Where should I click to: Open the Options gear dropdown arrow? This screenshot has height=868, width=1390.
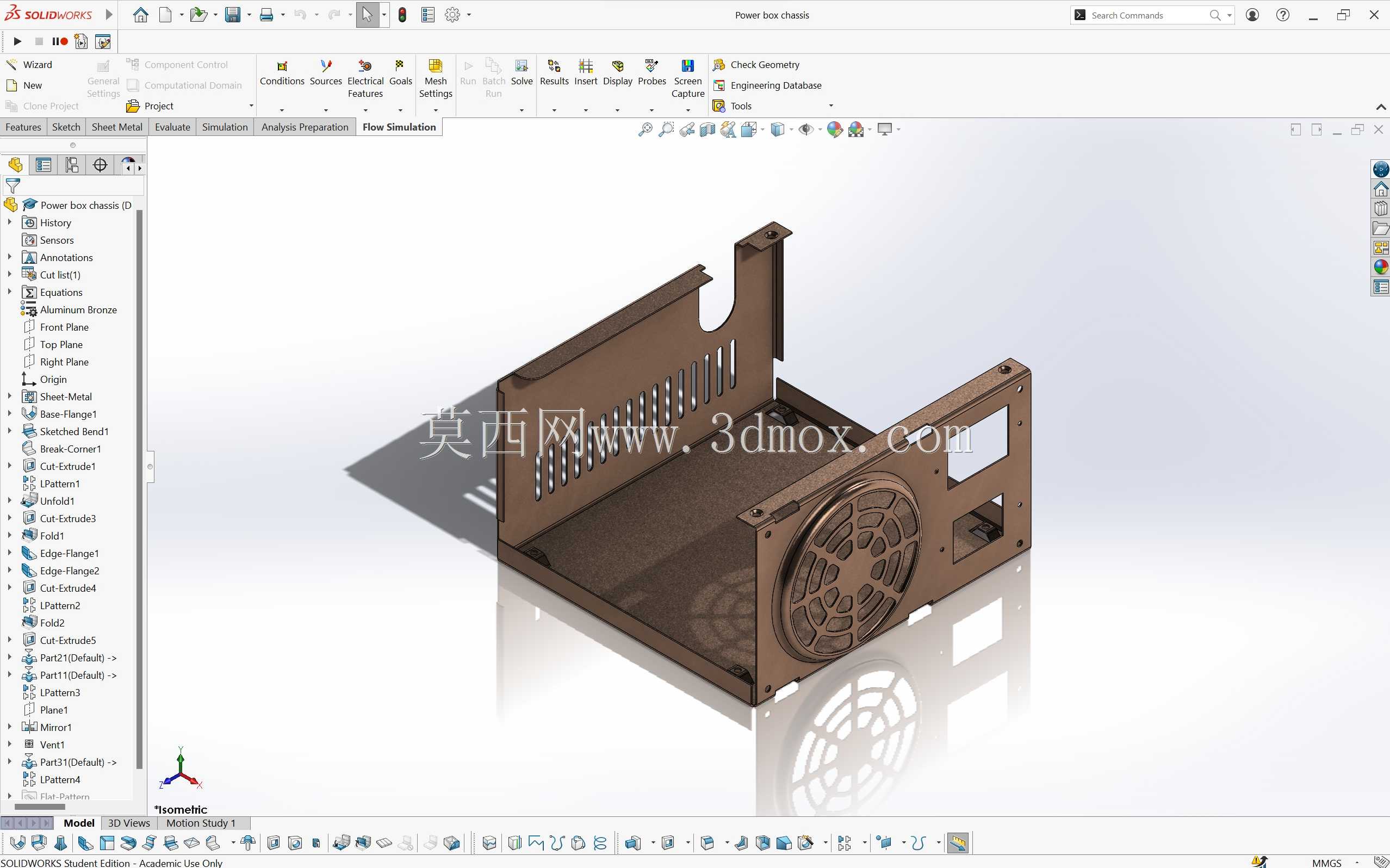coord(469,15)
